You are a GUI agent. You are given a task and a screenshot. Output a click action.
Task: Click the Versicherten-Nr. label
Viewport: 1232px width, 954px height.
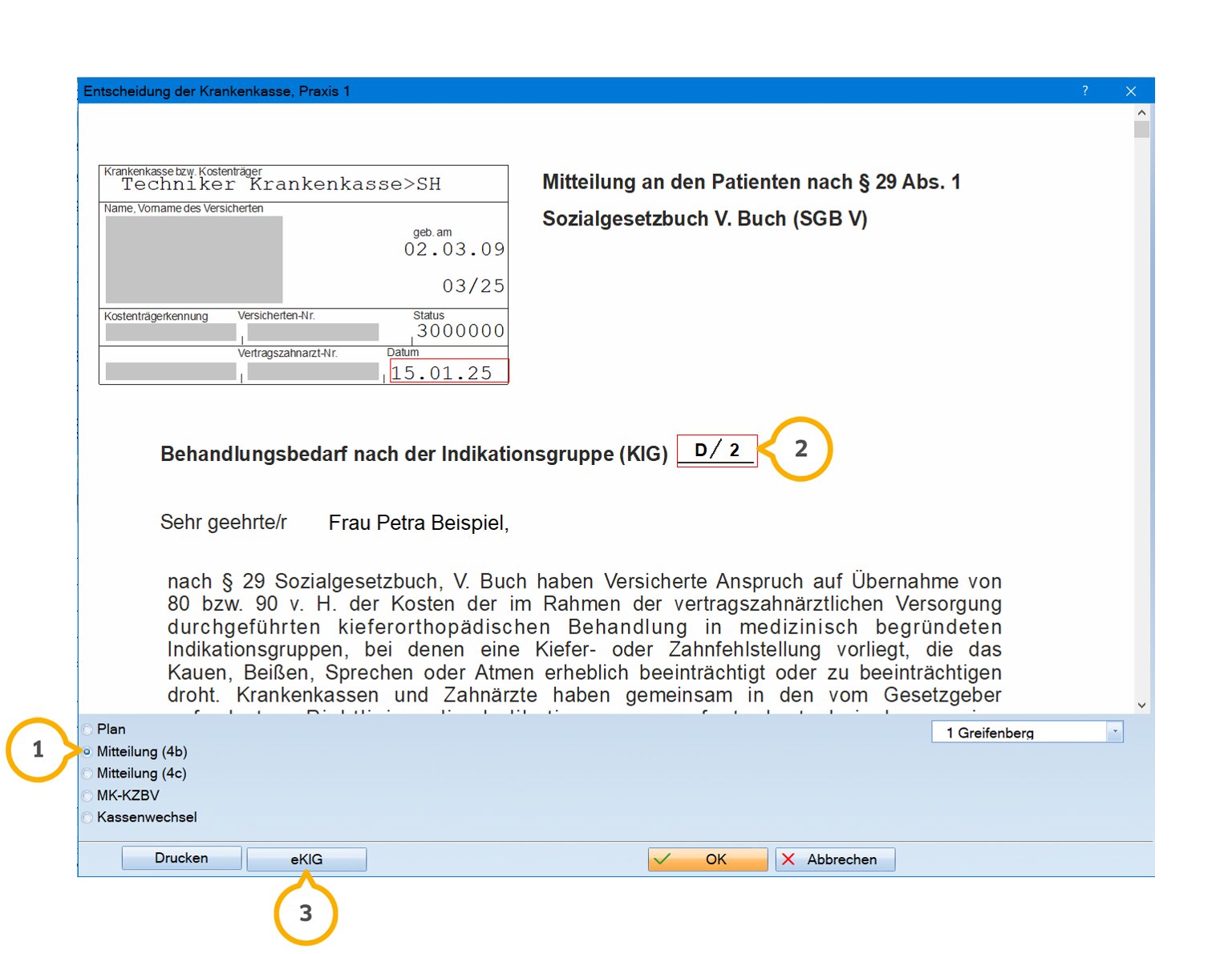tap(276, 316)
